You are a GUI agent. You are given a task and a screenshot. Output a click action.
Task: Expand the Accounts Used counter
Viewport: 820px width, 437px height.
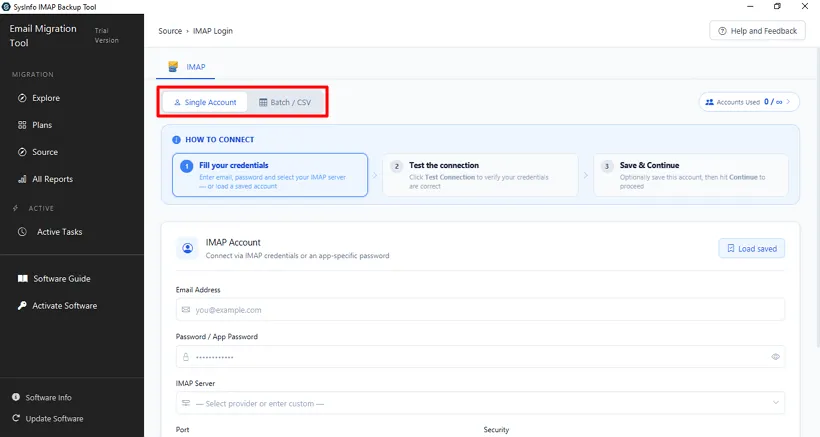[749, 102]
